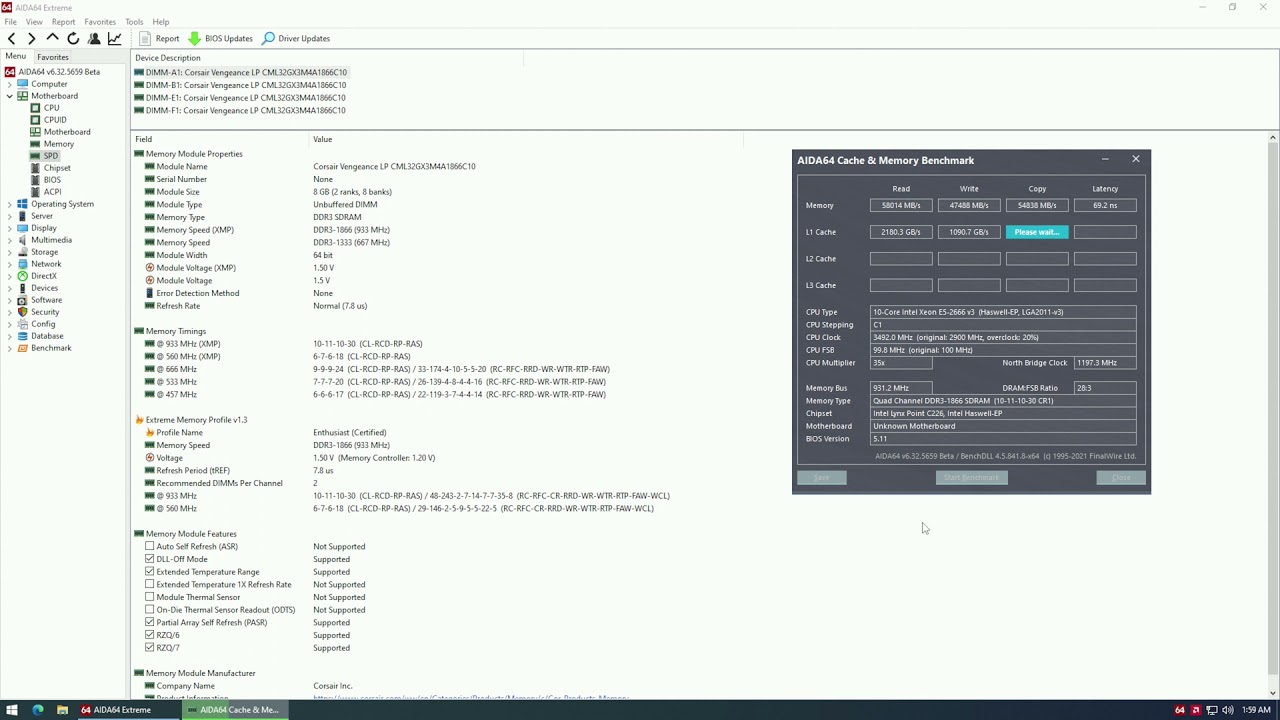Click the user report wizard icon
The width and height of the screenshot is (1280, 720).
[94, 38]
